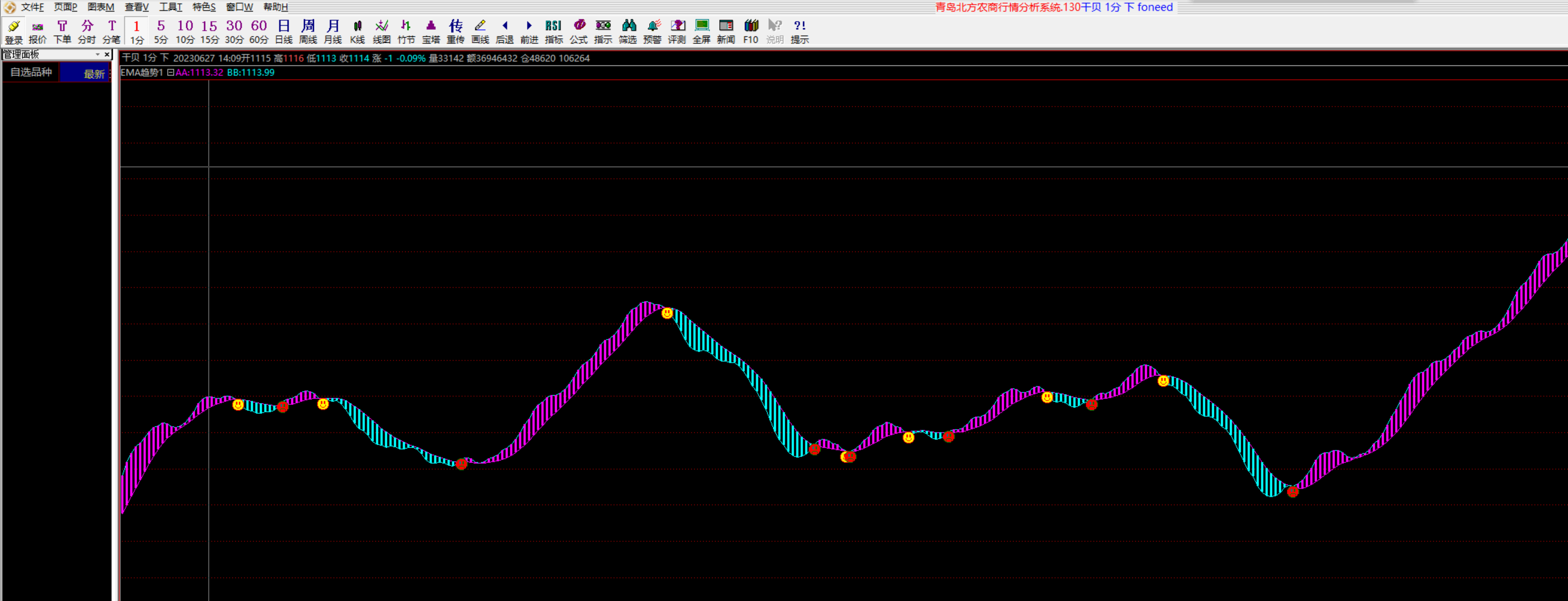
Task: Open the 新闻 news panel
Action: tap(726, 32)
